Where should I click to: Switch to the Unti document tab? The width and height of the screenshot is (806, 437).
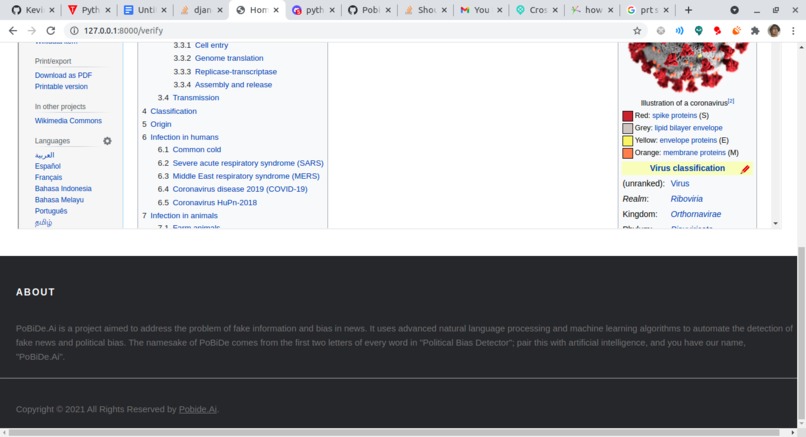click(145, 10)
